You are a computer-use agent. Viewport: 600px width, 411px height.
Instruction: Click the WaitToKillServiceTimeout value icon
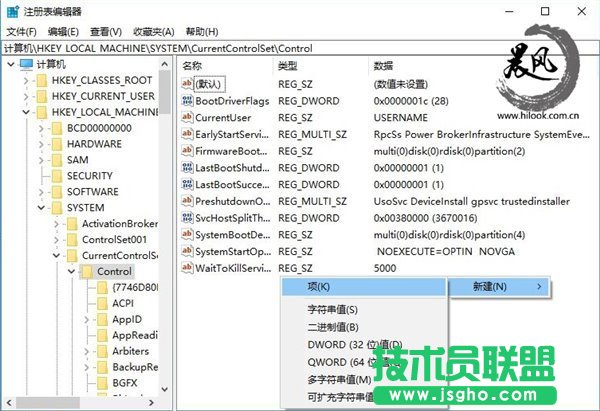tap(187, 268)
